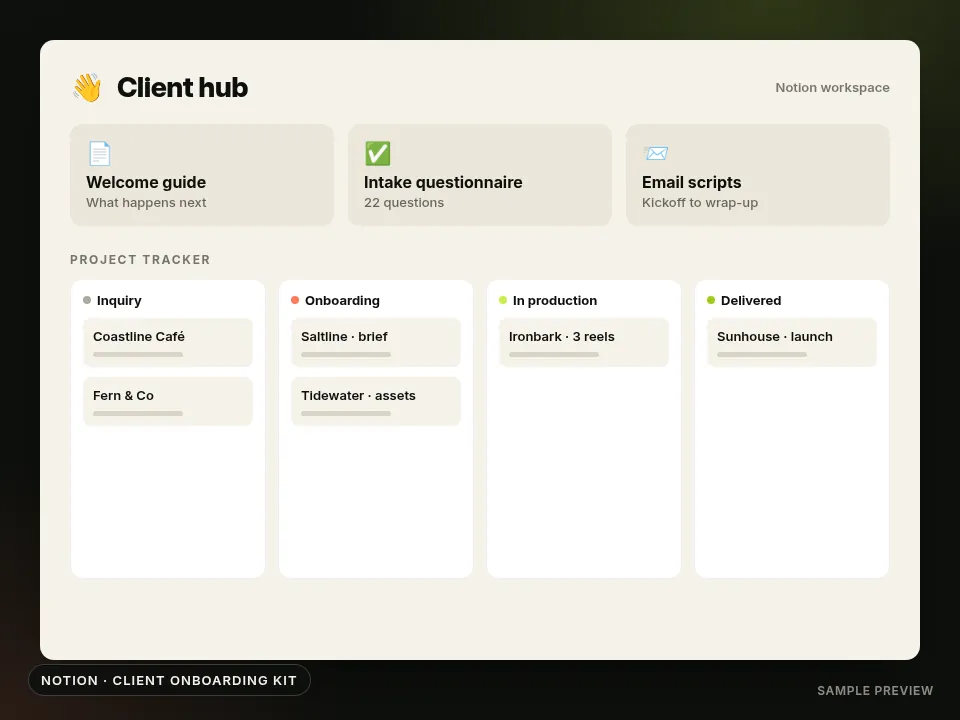Open the Sunhouse · launch card
960x720 pixels.
point(792,342)
